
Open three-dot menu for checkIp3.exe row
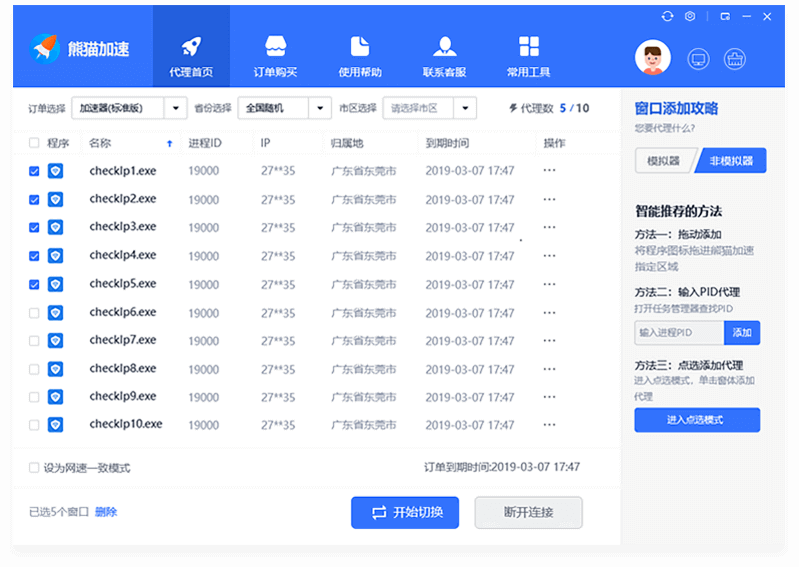[549, 227]
